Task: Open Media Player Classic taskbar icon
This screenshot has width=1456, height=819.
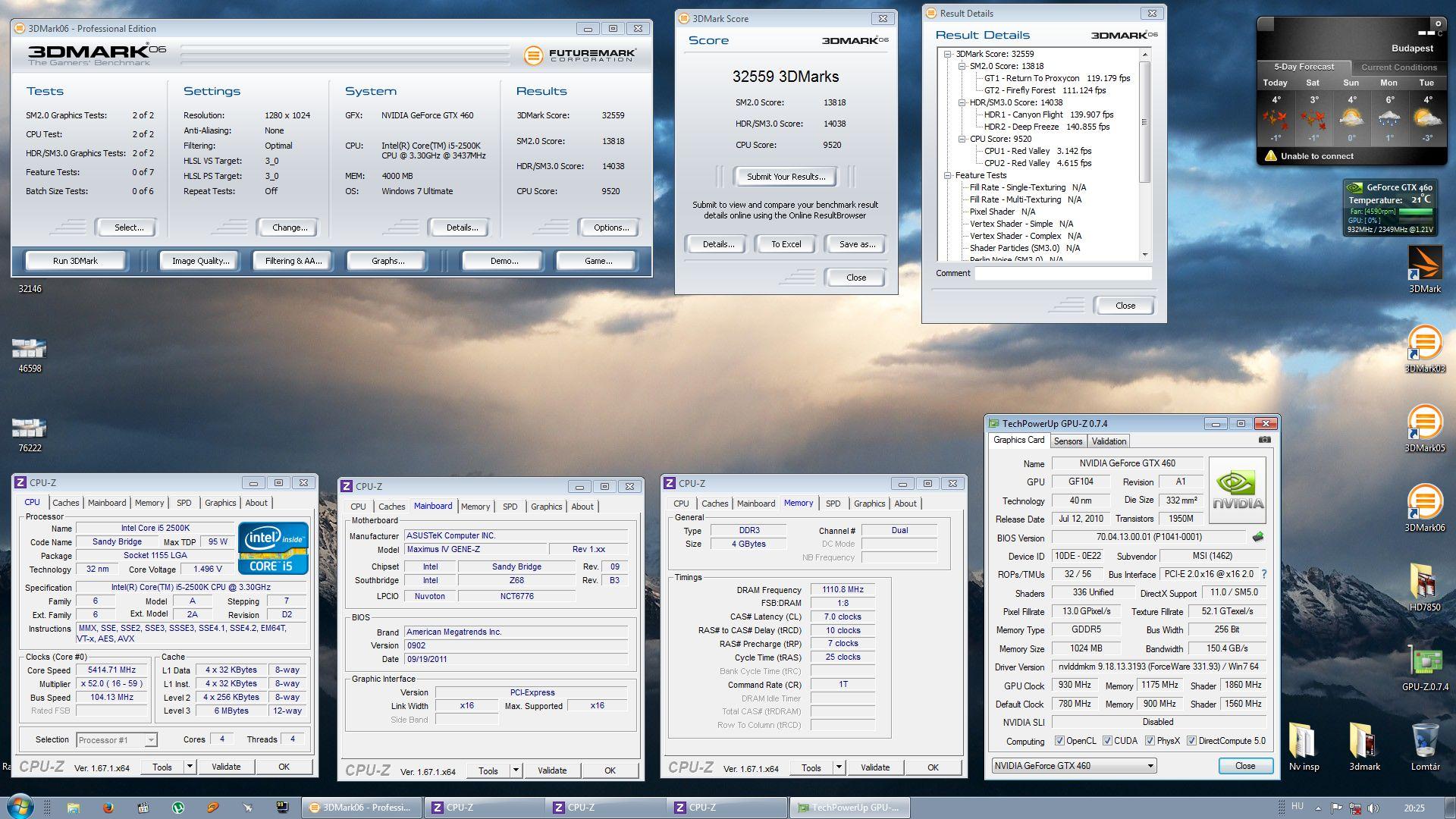Action: [x=143, y=808]
